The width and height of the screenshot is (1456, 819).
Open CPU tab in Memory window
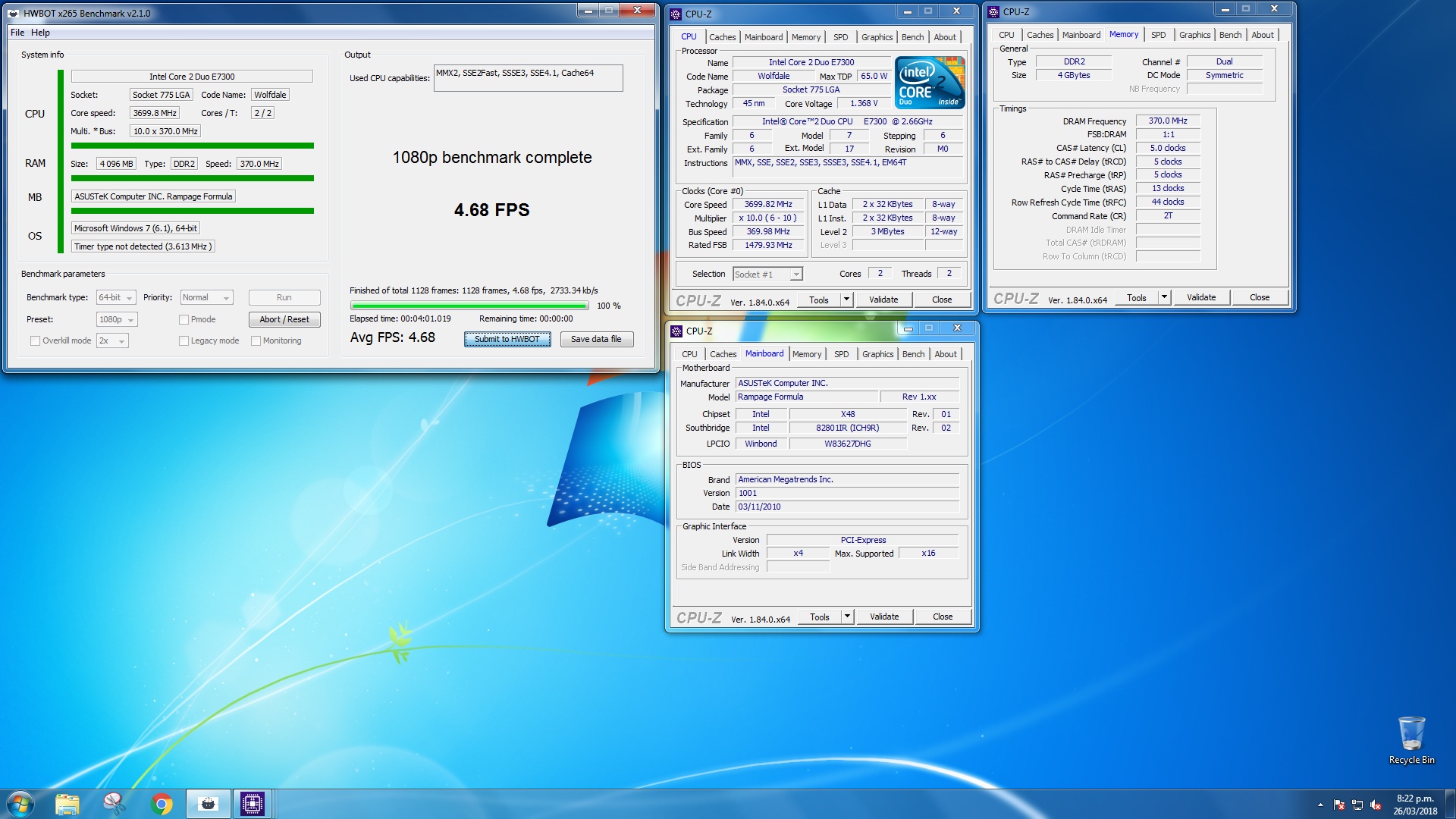[1006, 35]
